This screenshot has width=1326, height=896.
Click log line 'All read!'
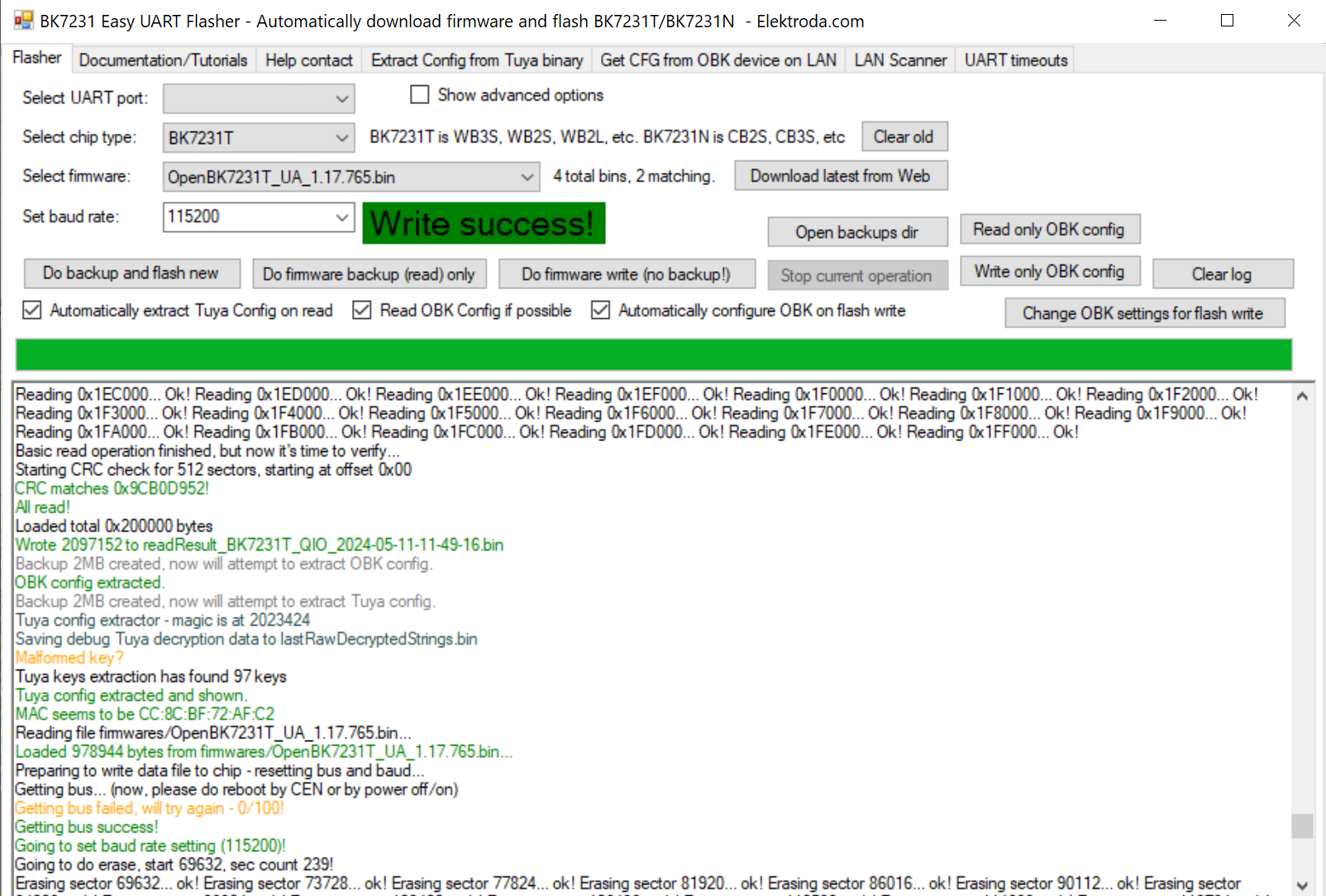pyautogui.click(x=43, y=508)
